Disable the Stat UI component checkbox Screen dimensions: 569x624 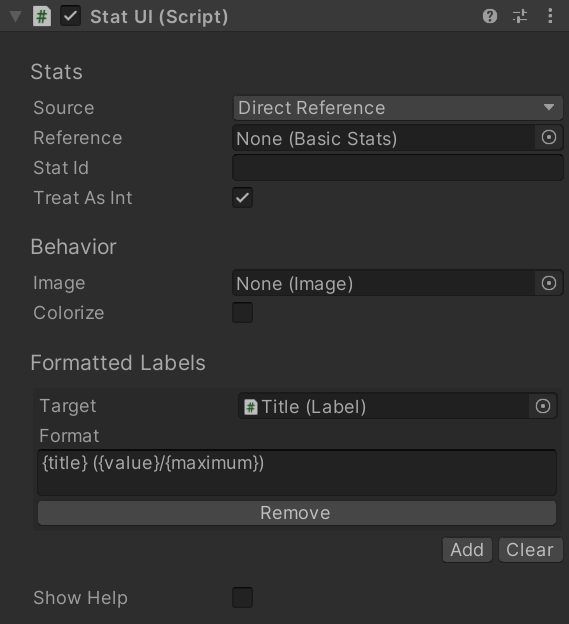tap(70, 16)
